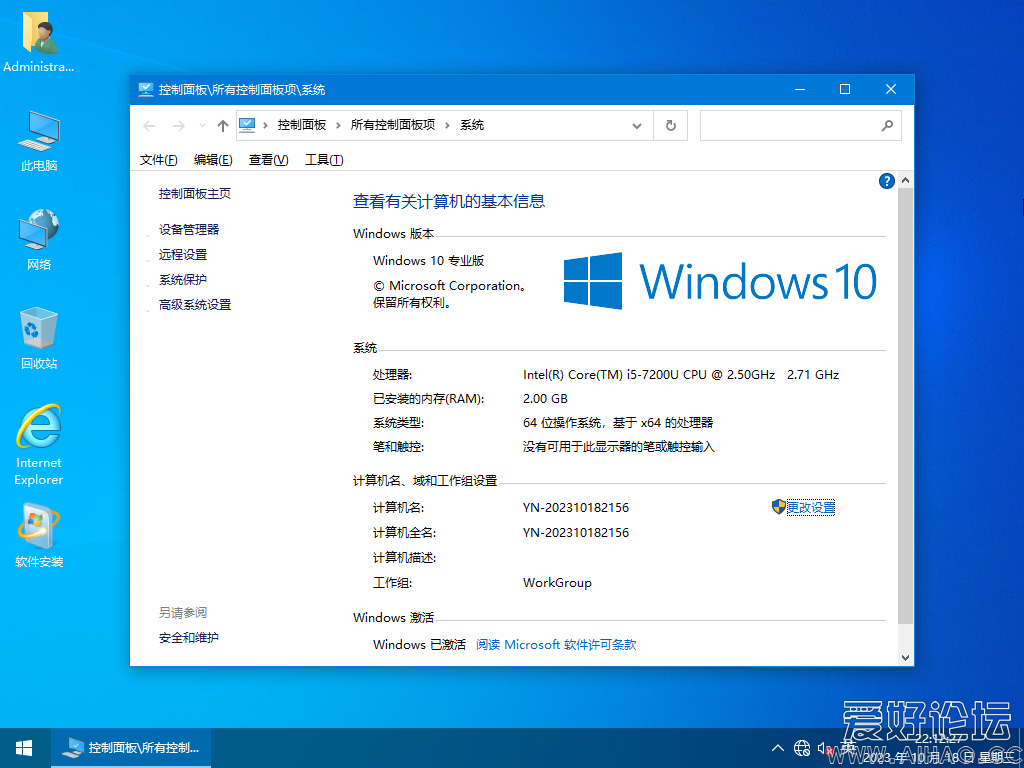Refresh the page with the refresh icon

click(670, 125)
